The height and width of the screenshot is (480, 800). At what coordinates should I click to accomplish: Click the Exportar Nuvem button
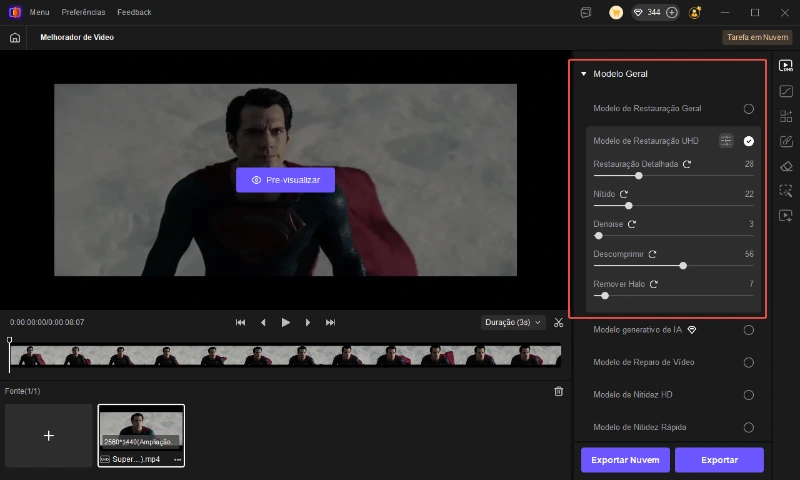(x=625, y=460)
